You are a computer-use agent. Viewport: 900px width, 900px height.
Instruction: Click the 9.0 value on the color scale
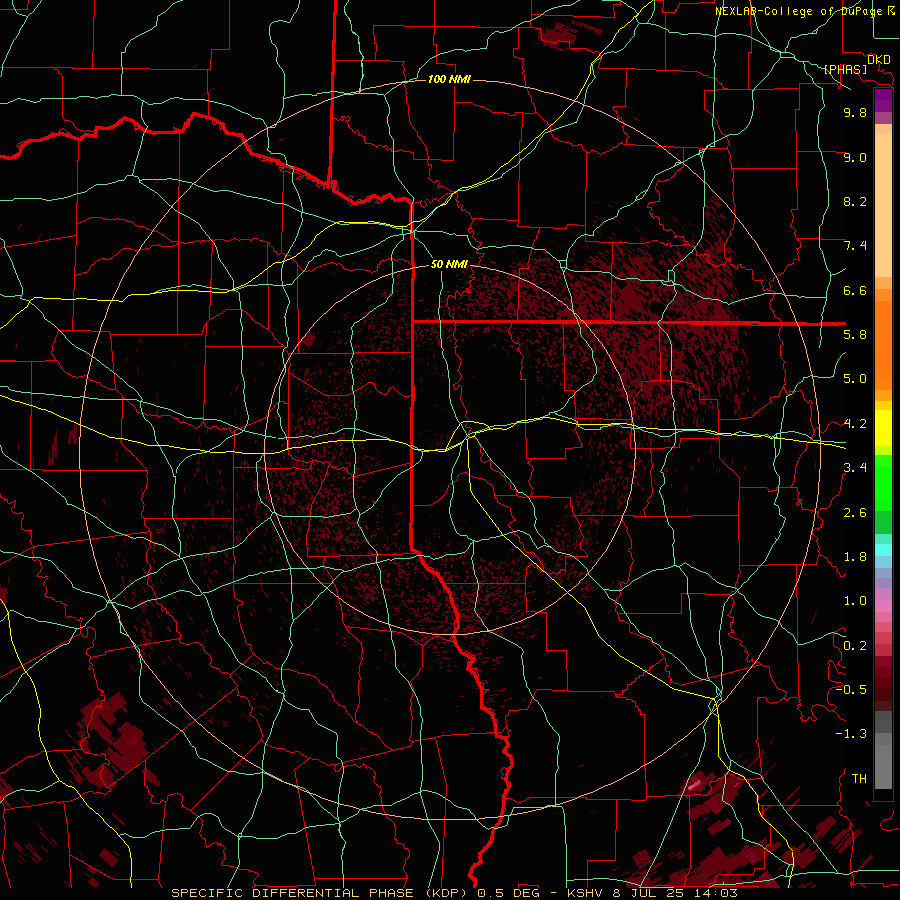855,157
